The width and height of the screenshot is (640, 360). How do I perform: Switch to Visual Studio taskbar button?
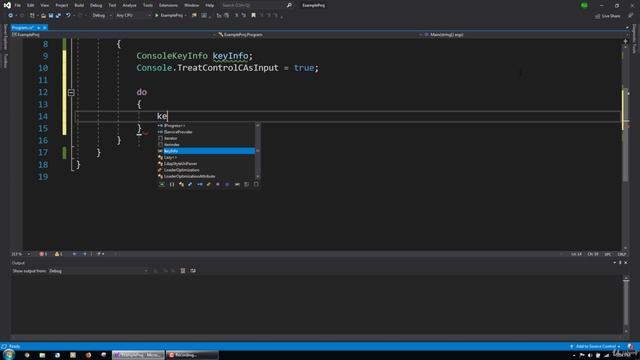tap(138, 355)
